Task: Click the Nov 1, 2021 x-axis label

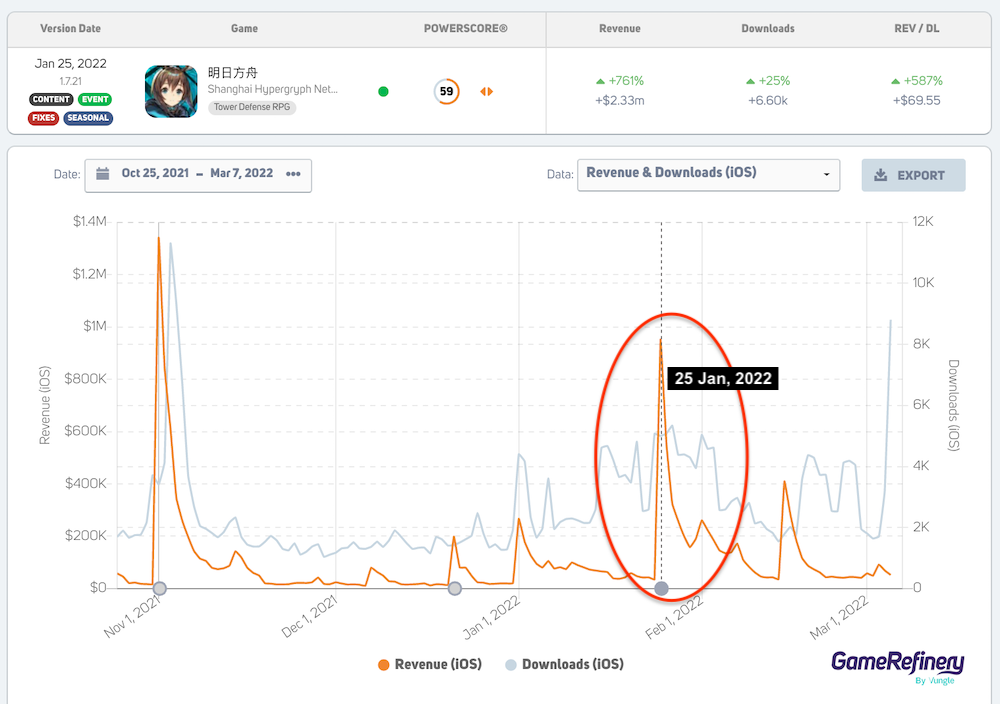Action: 132,616
